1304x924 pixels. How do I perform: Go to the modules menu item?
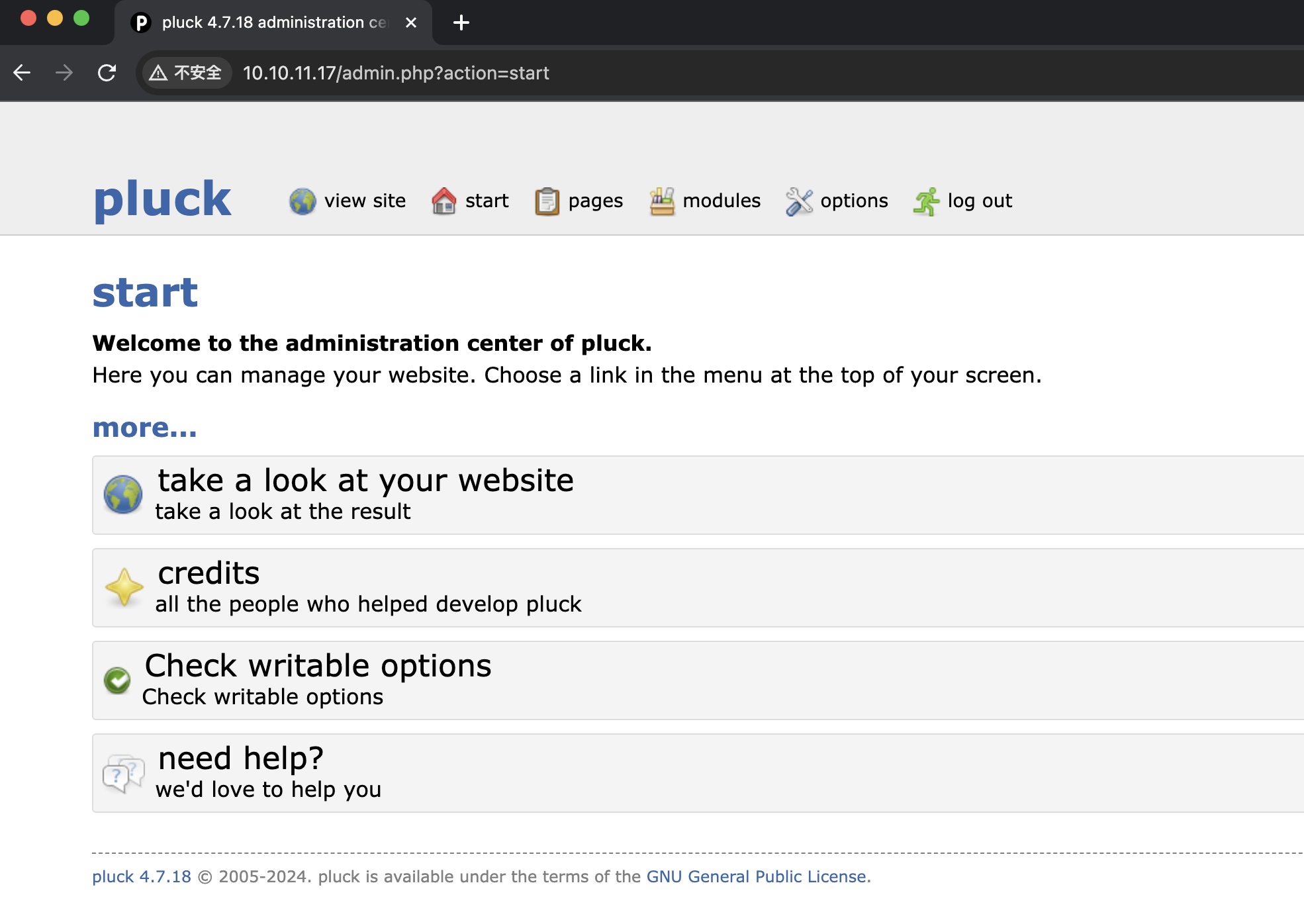click(x=722, y=201)
